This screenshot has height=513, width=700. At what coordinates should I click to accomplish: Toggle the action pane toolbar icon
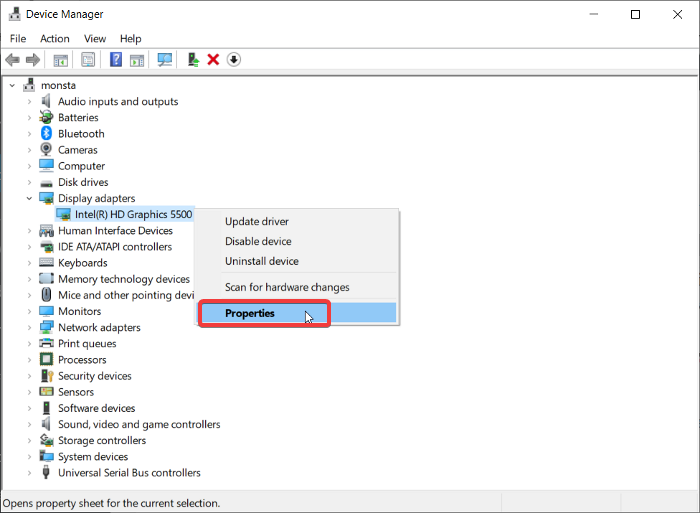coord(137,60)
